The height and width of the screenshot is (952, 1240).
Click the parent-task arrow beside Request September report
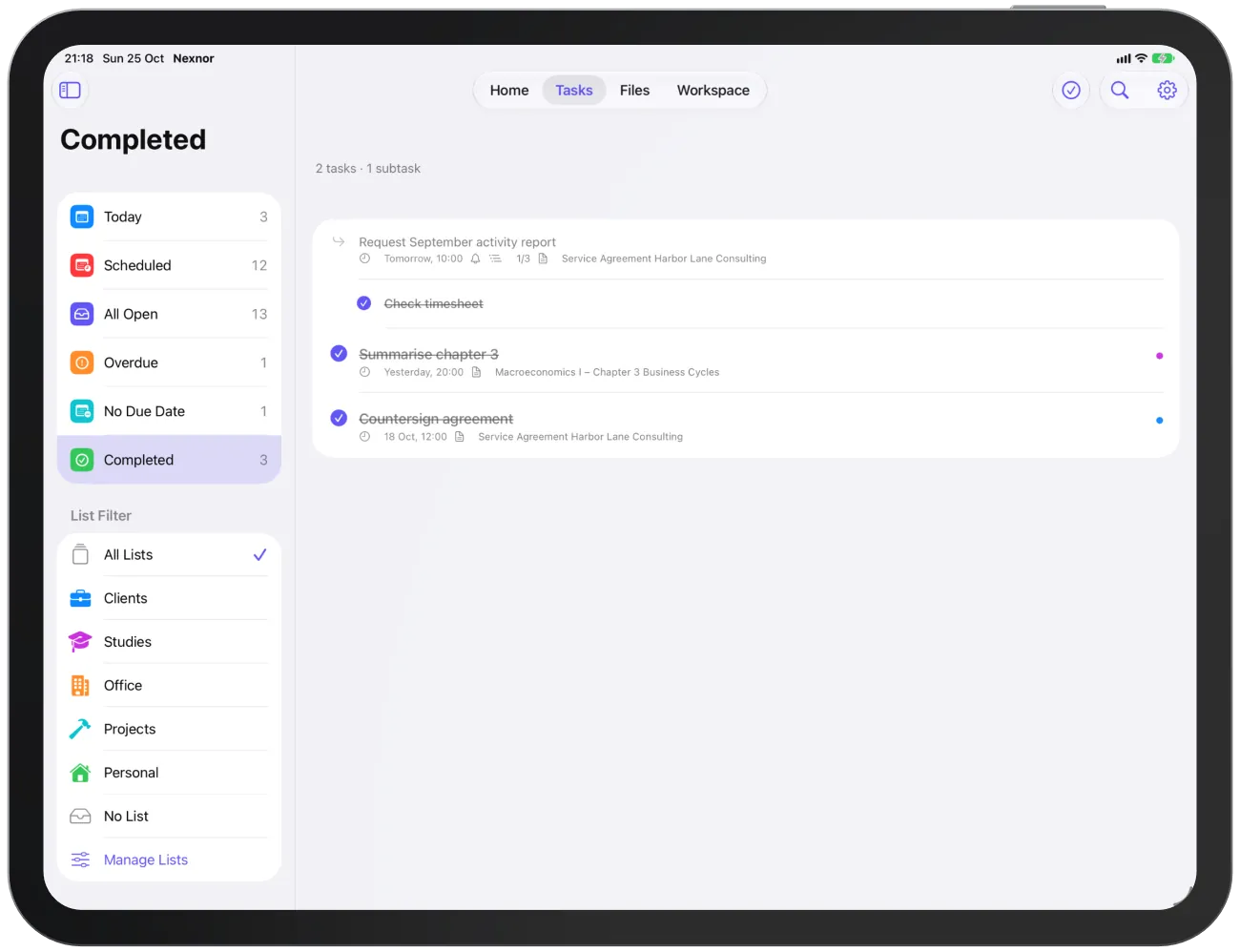tap(339, 241)
